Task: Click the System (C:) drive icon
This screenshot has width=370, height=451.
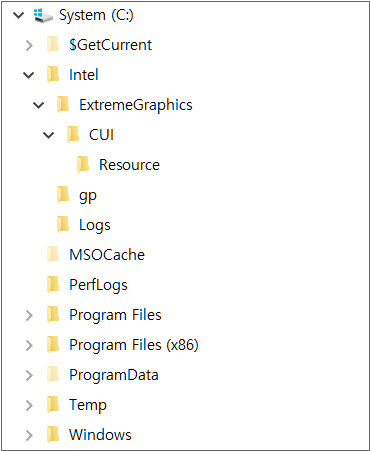Action: click(43, 15)
